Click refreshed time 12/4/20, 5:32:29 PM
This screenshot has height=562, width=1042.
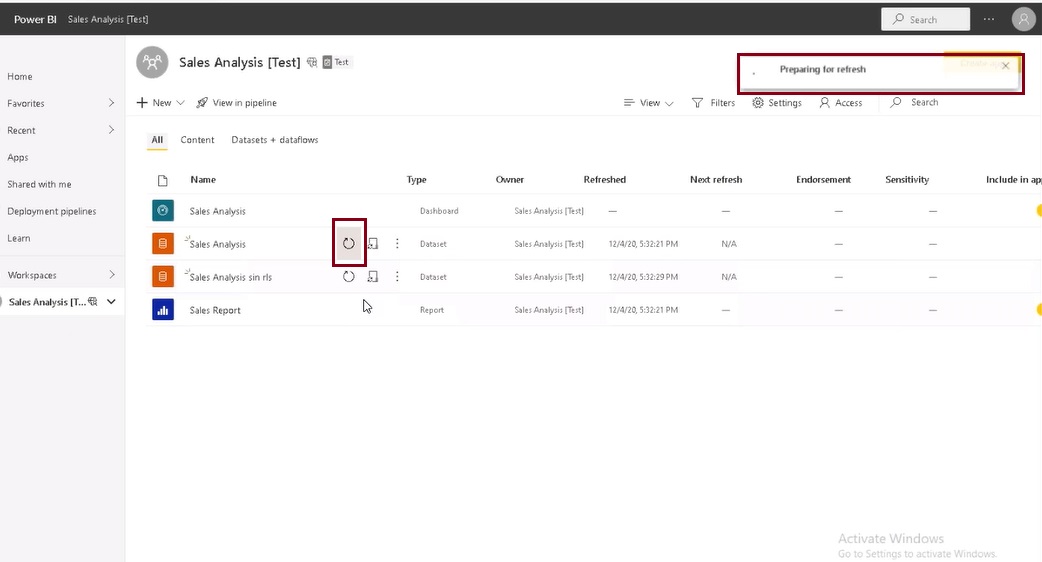643,277
